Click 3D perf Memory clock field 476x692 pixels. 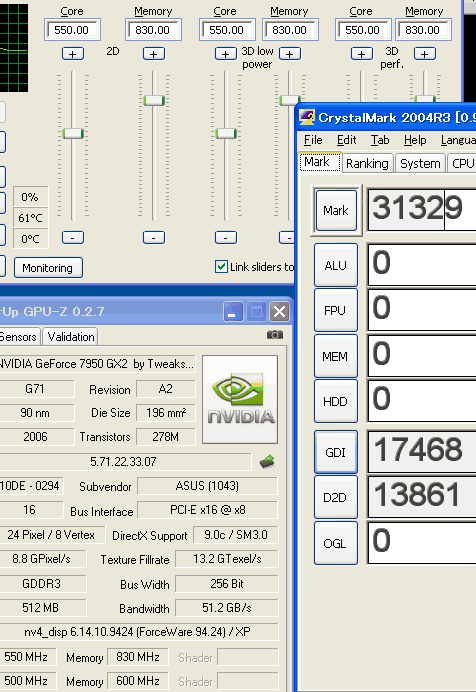(423, 30)
